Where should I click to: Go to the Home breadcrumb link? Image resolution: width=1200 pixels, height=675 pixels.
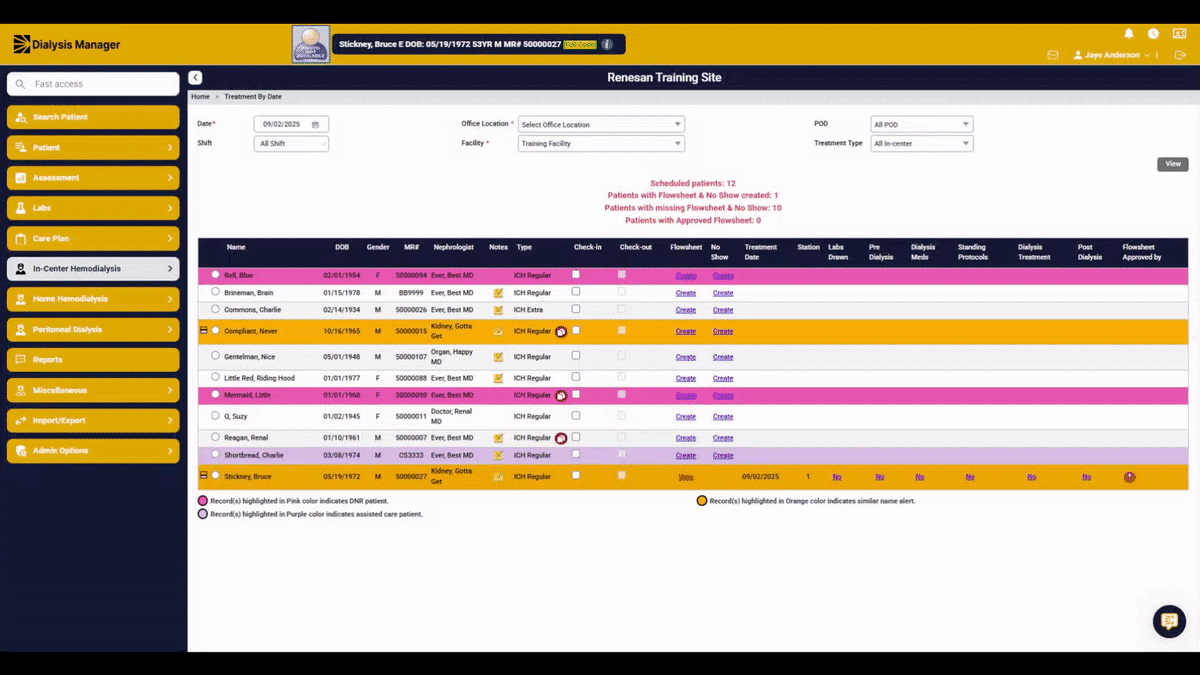[200, 97]
